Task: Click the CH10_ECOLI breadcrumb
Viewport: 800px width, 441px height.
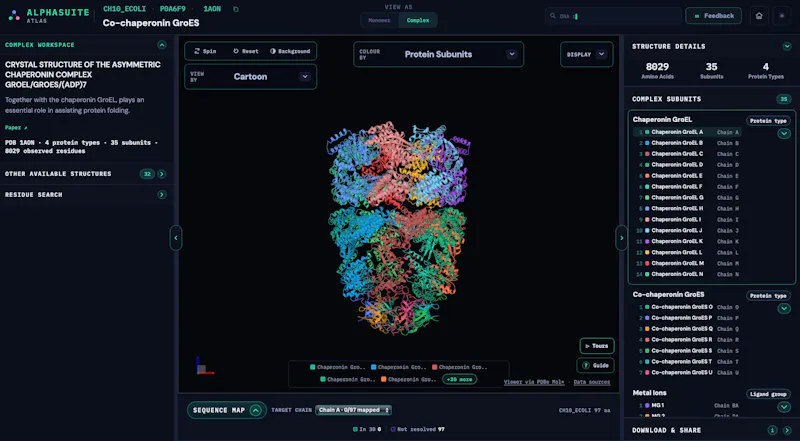Action: (x=124, y=9)
